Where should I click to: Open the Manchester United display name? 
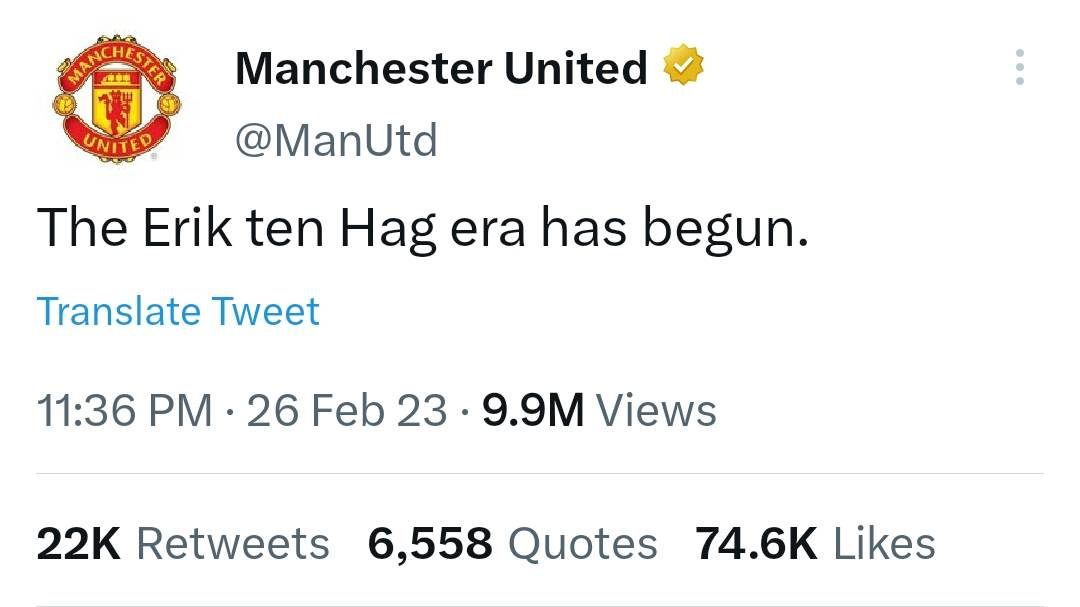441,68
